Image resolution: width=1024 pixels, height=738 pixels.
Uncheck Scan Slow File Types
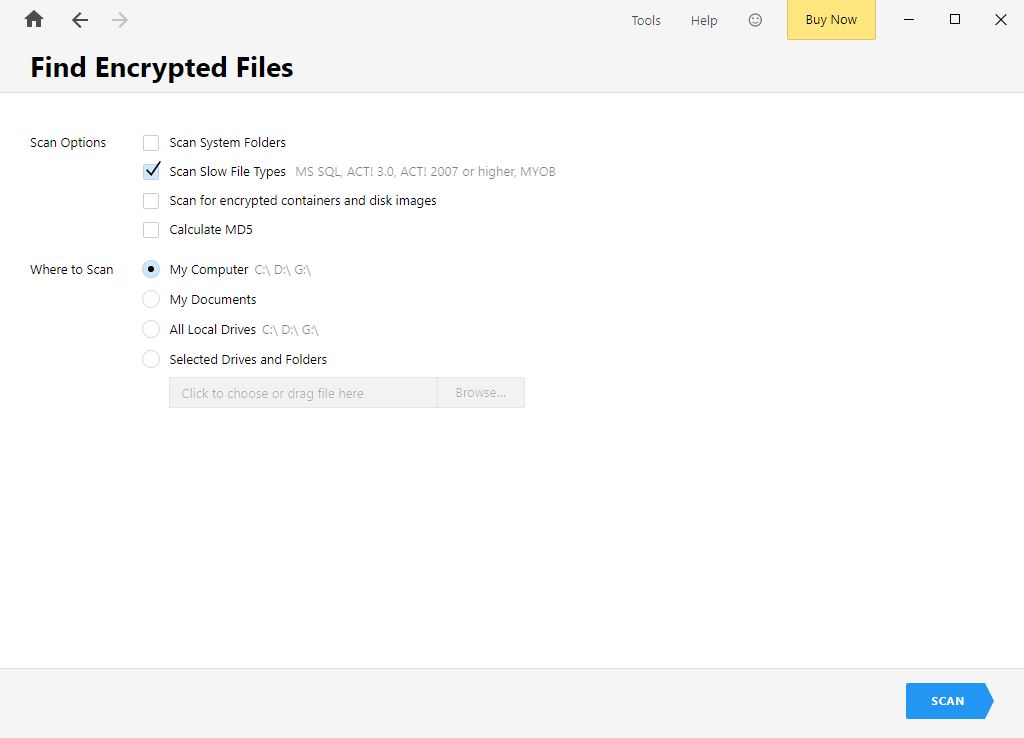click(x=151, y=171)
